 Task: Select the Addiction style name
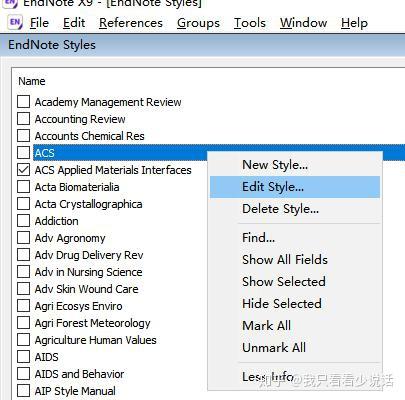tap(57, 221)
